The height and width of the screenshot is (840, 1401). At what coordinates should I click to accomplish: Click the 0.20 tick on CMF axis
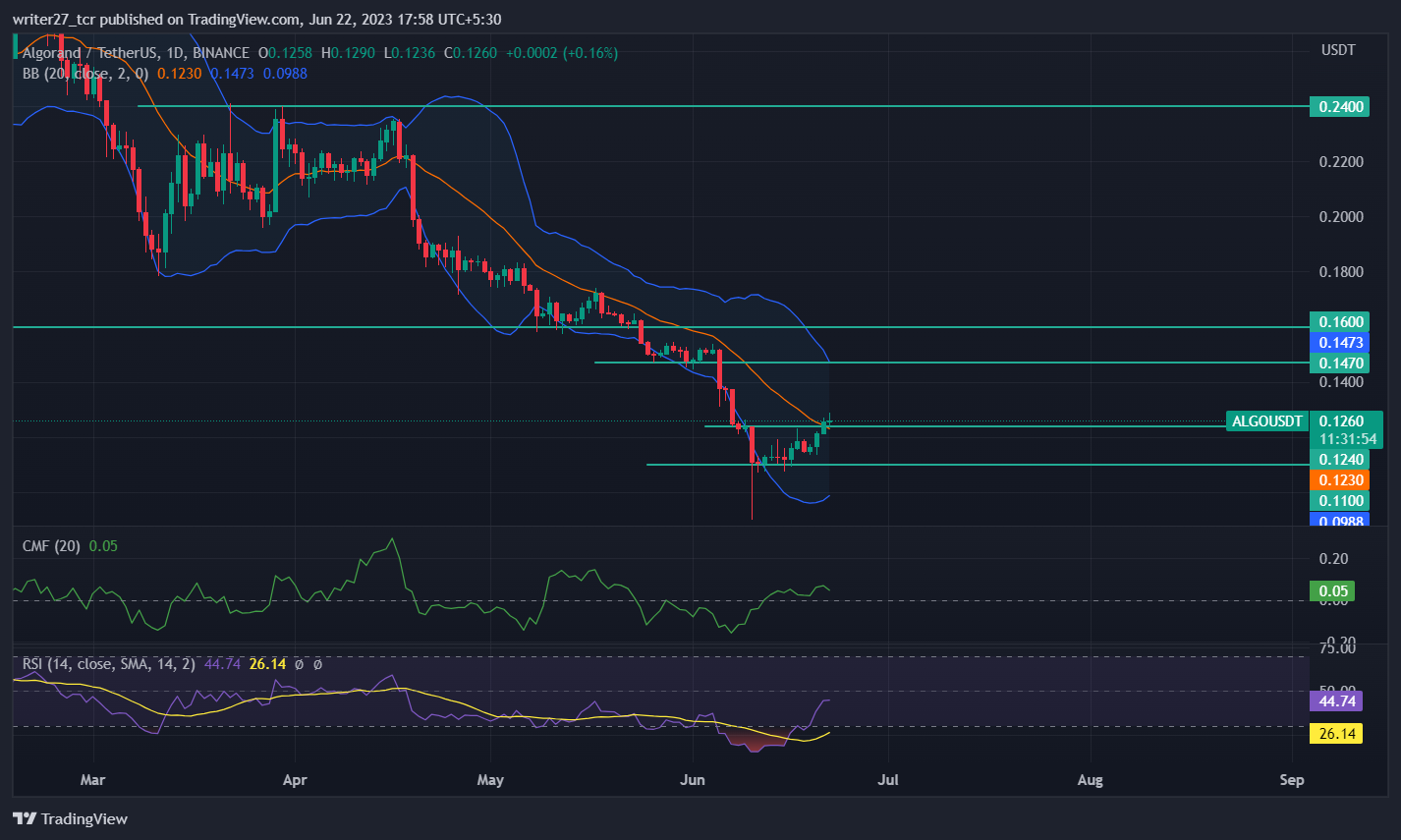pyautogui.click(x=1334, y=558)
